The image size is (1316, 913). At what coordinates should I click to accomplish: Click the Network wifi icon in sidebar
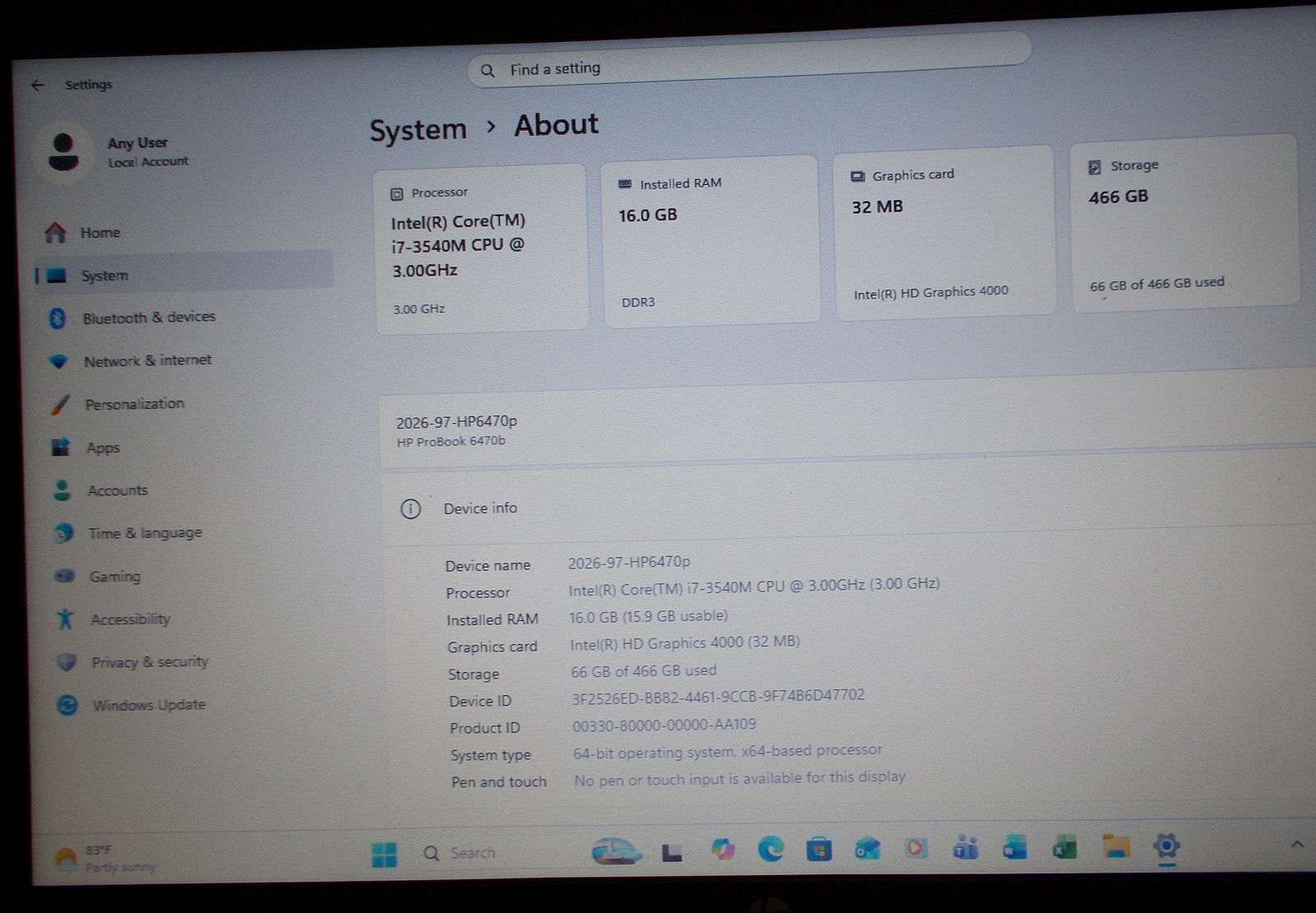point(58,361)
